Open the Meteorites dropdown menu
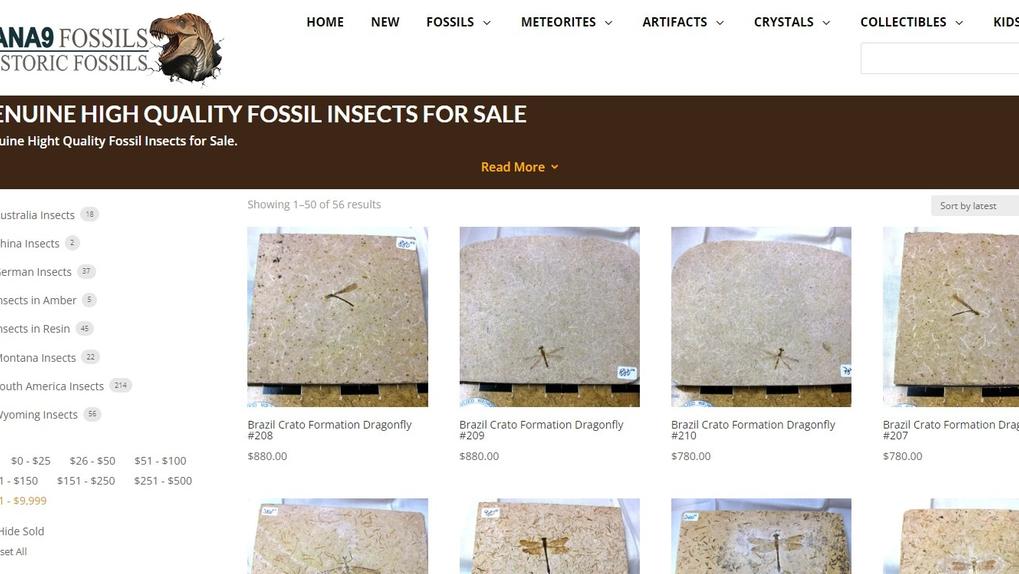The width and height of the screenshot is (1019, 574). tap(566, 22)
